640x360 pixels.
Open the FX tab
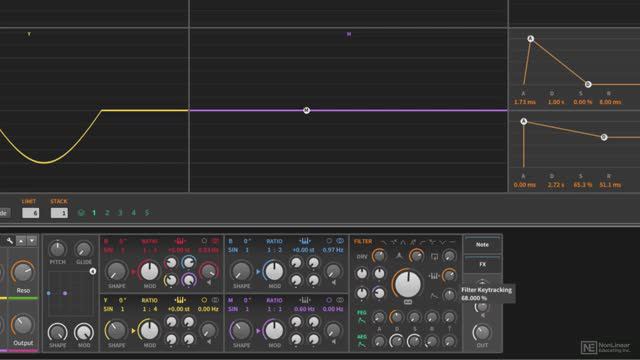coord(482,264)
